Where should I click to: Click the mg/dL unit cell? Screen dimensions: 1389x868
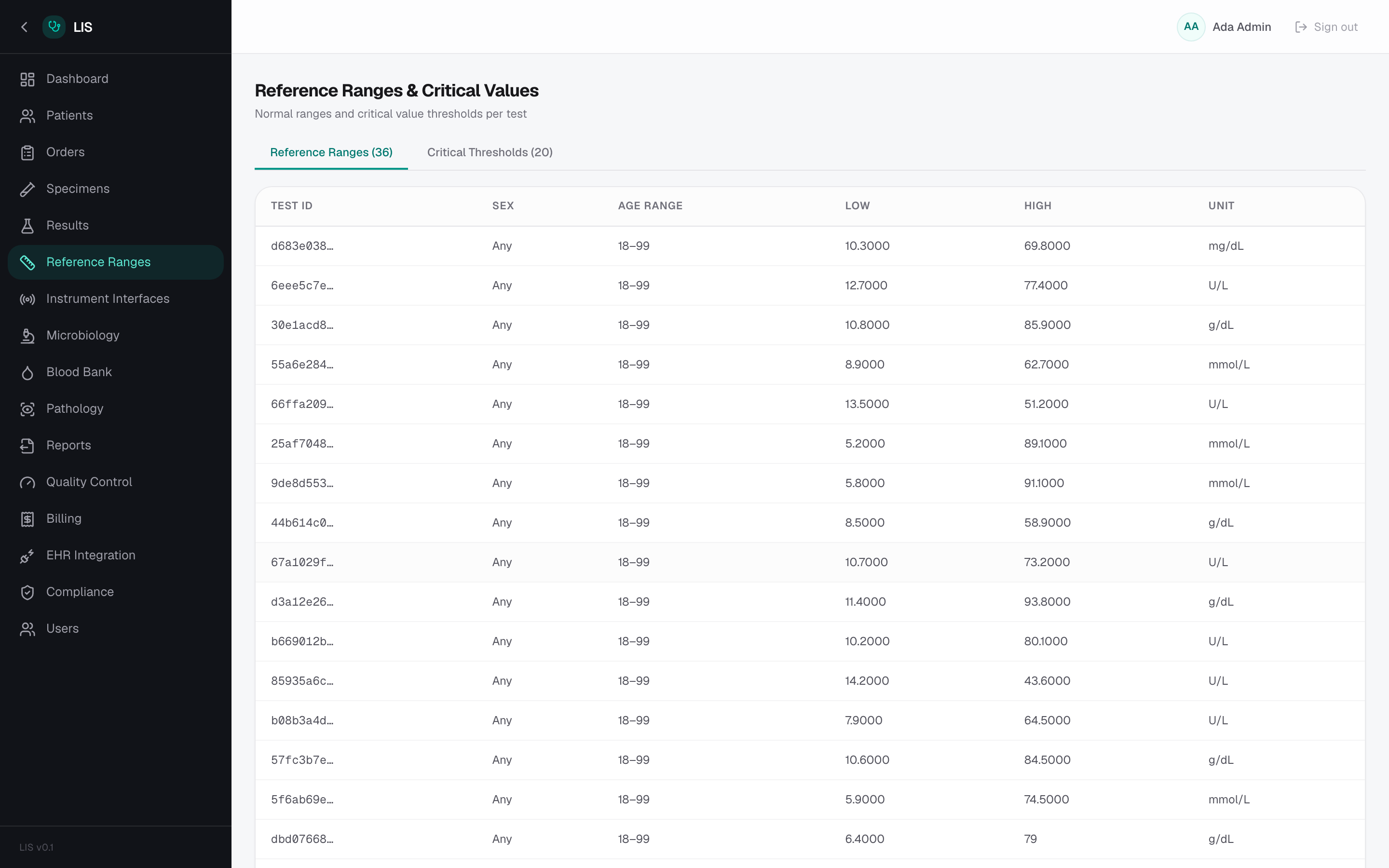tap(1226, 246)
